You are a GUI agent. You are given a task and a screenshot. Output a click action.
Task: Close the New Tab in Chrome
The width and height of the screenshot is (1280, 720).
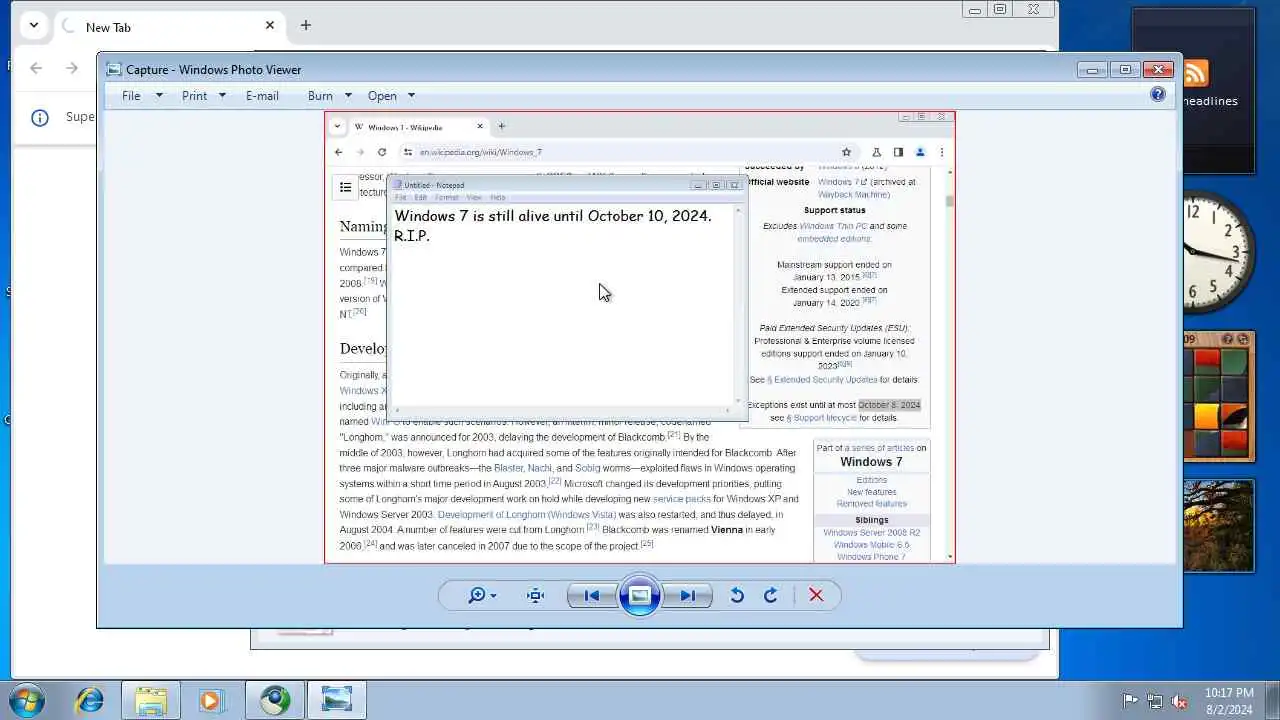point(270,25)
